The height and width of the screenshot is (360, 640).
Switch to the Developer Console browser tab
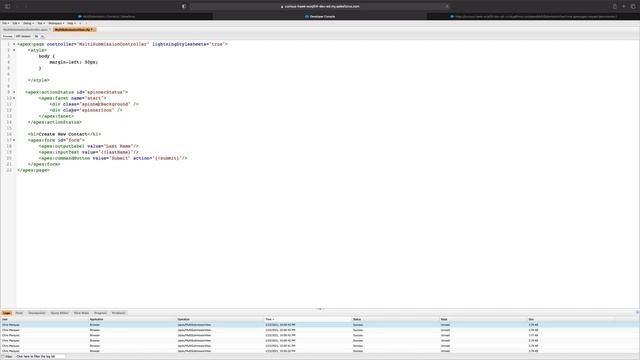pyautogui.click(x=320, y=16)
